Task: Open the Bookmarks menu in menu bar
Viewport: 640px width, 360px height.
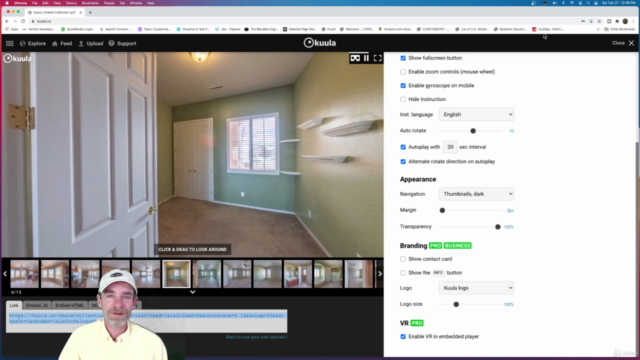Action: tap(90, 3)
